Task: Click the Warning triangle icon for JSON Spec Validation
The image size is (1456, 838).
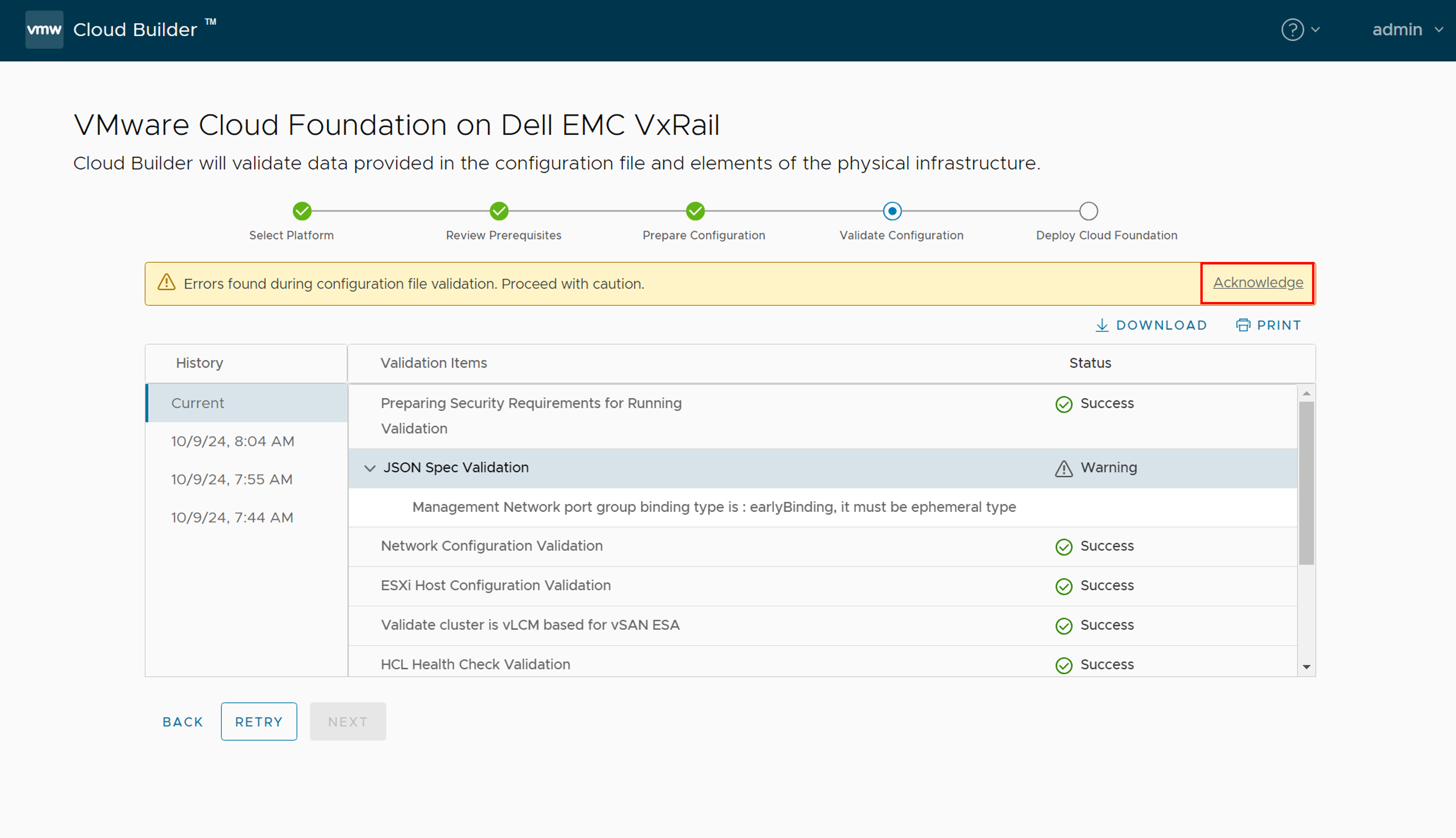Action: [1064, 469]
